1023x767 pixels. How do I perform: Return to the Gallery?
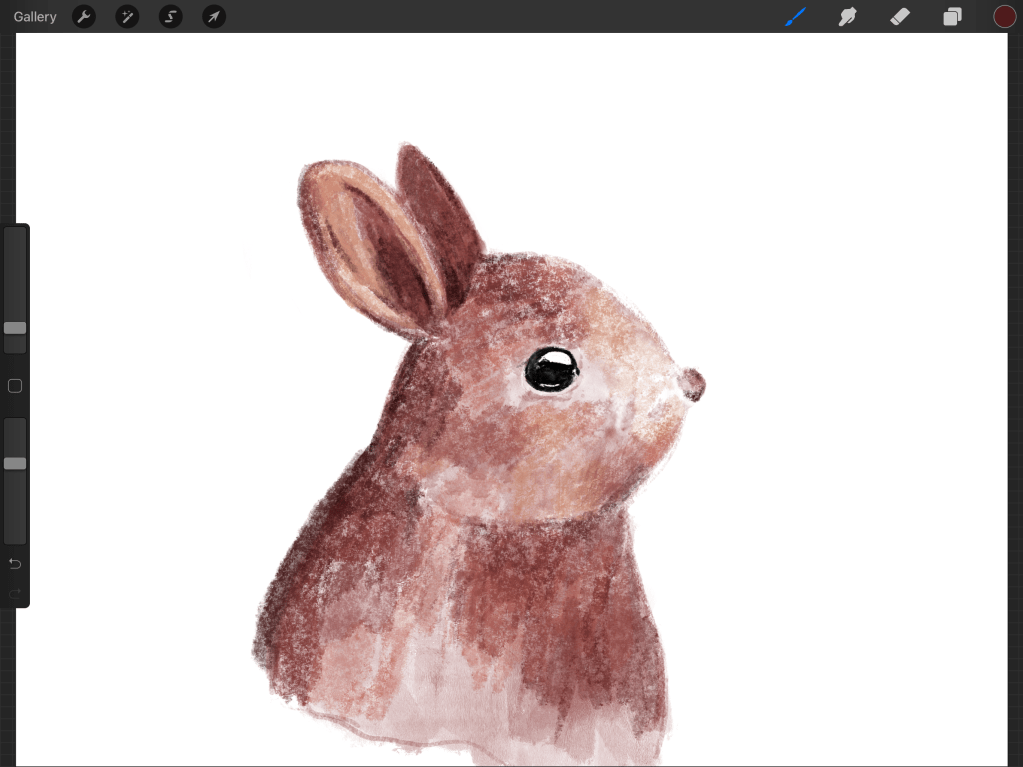tap(35, 17)
